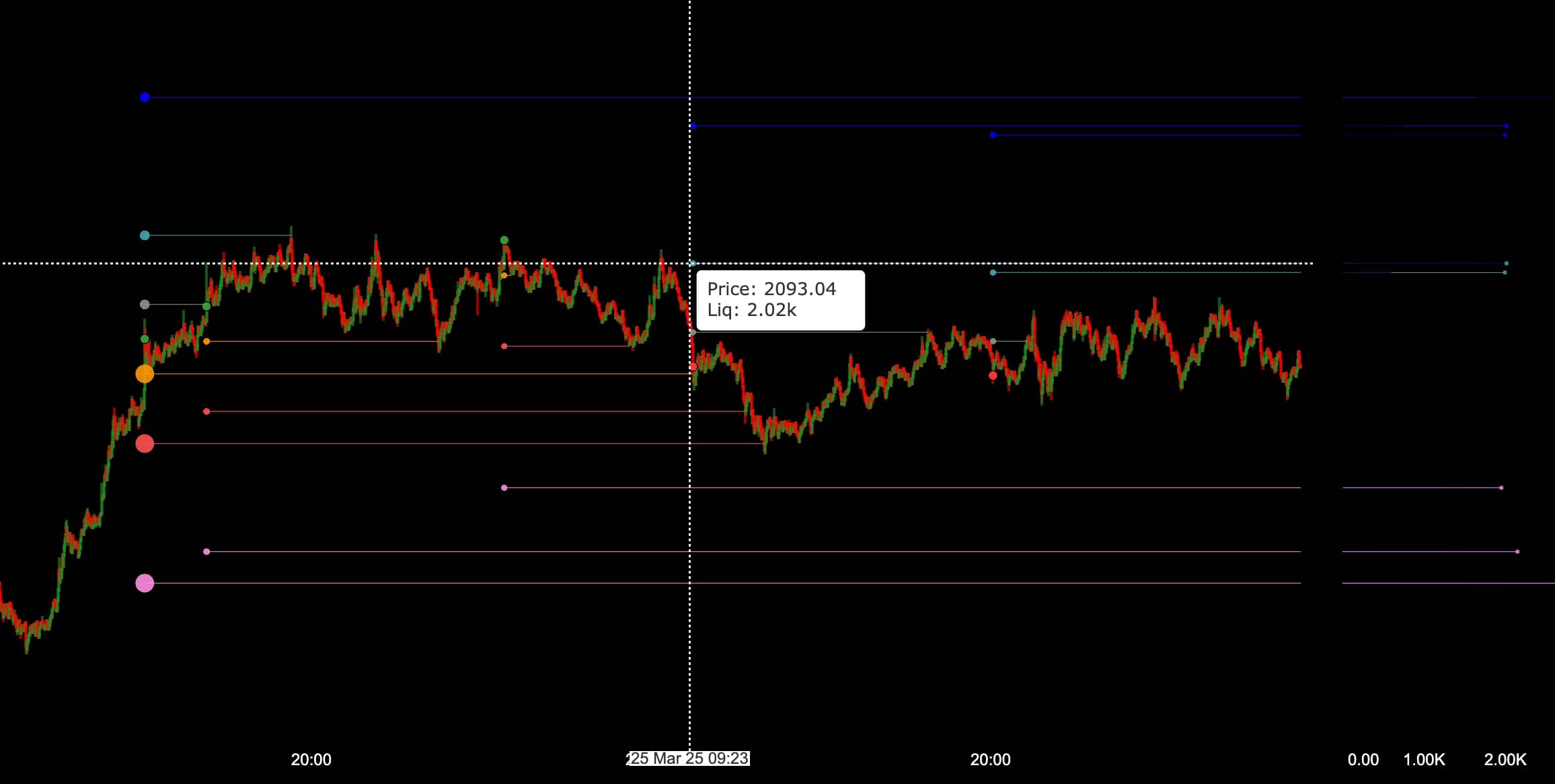Screen dimensions: 1555x784
Task: Click the rightmost 20:00 time axis label
Action: pos(990,760)
